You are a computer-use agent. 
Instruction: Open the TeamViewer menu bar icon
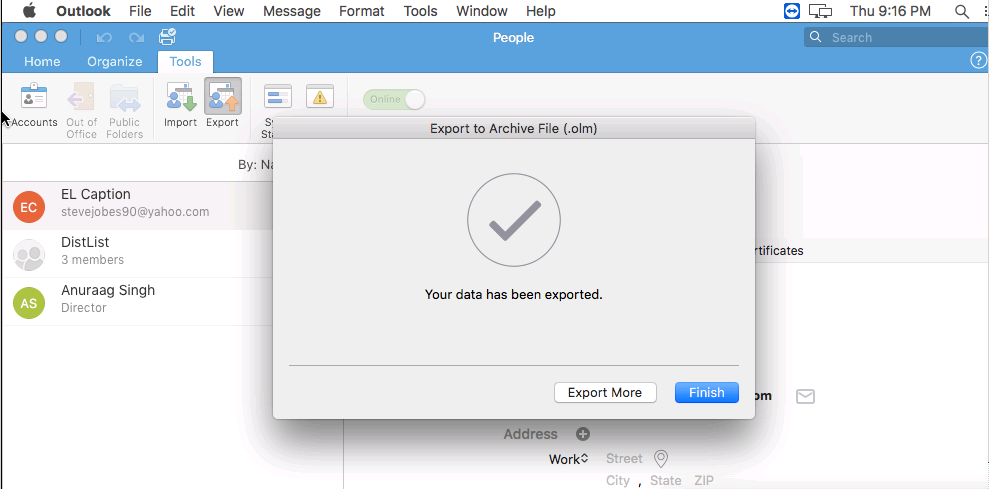(792, 11)
